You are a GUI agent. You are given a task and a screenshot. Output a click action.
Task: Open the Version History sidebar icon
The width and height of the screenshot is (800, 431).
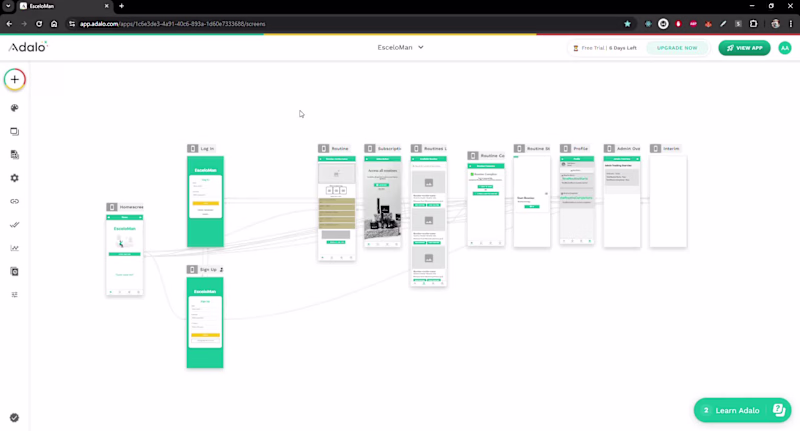click(x=14, y=271)
